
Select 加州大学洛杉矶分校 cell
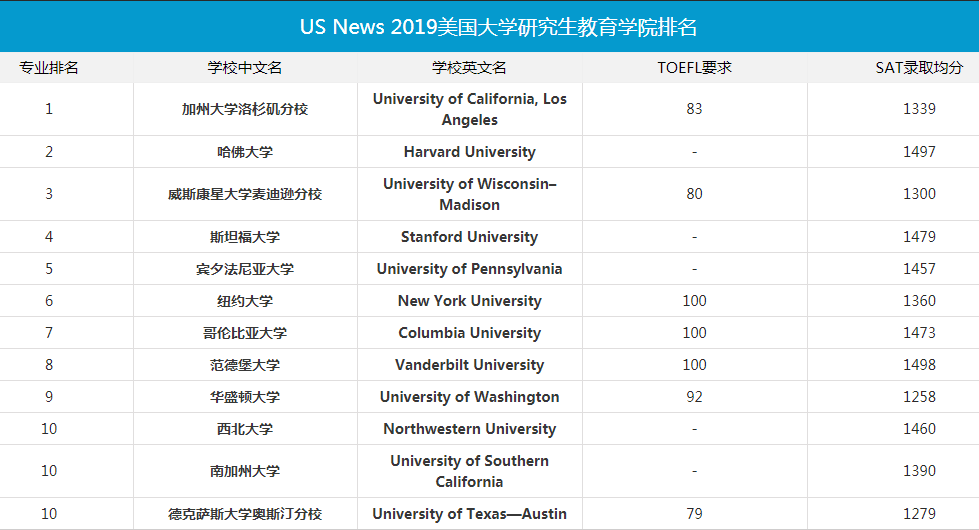tap(245, 109)
